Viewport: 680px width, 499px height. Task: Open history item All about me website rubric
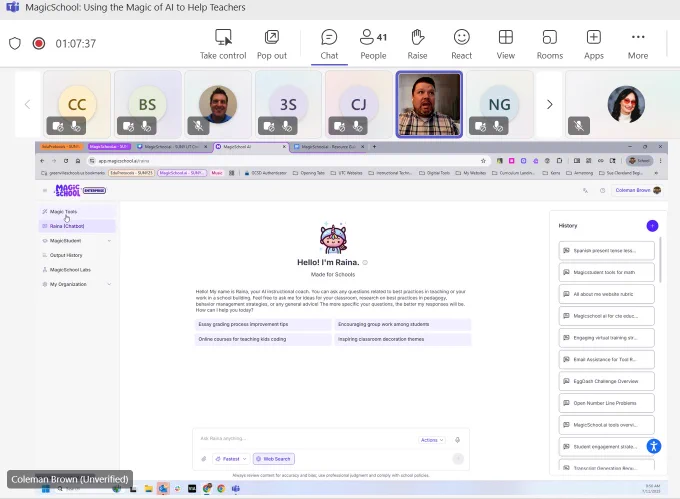[606, 294]
